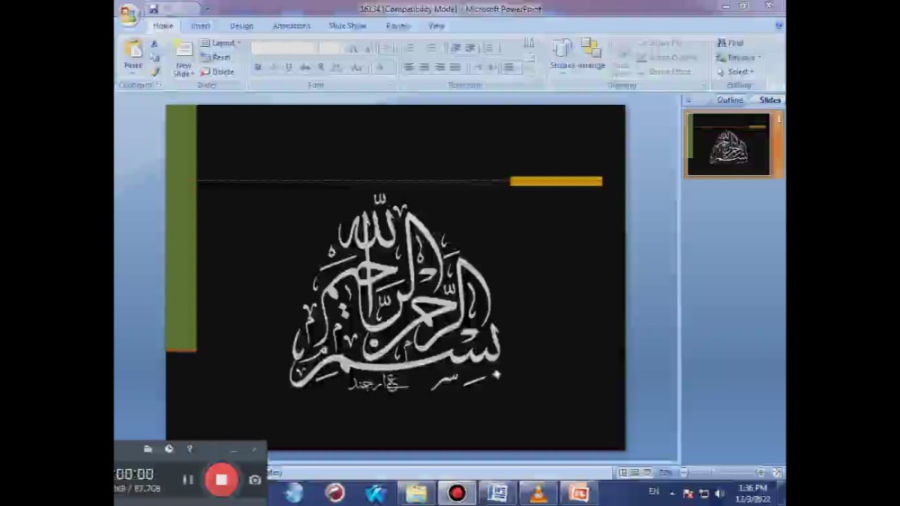
Task: Open the recorder's output folder icon
Action: point(148,449)
